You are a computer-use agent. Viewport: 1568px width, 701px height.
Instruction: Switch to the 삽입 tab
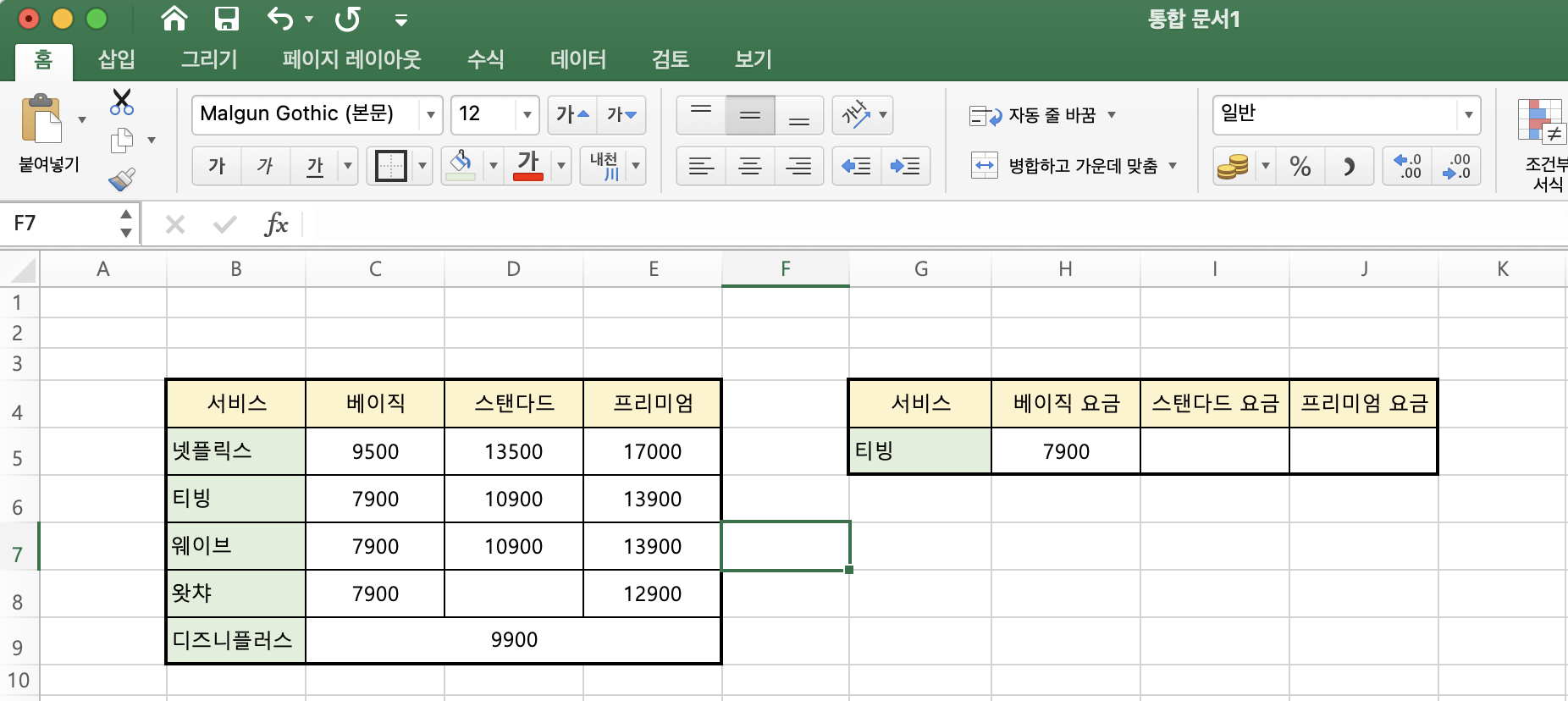pyautogui.click(x=116, y=59)
